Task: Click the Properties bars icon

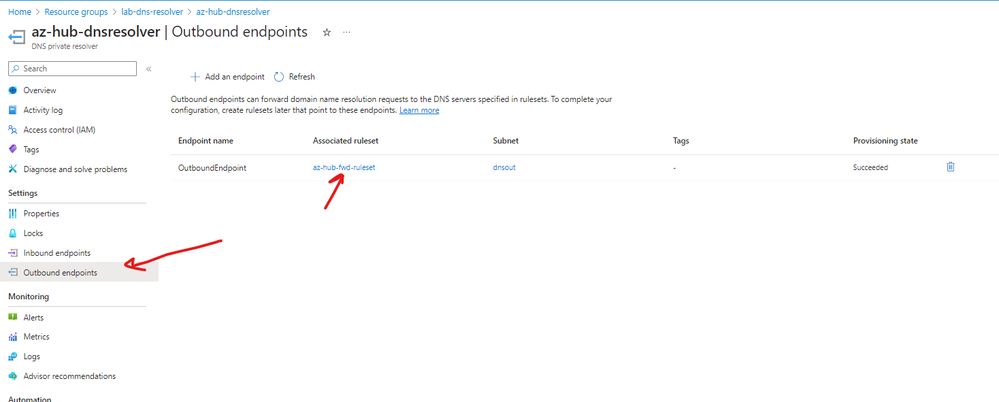Action: tap(13, 213)
